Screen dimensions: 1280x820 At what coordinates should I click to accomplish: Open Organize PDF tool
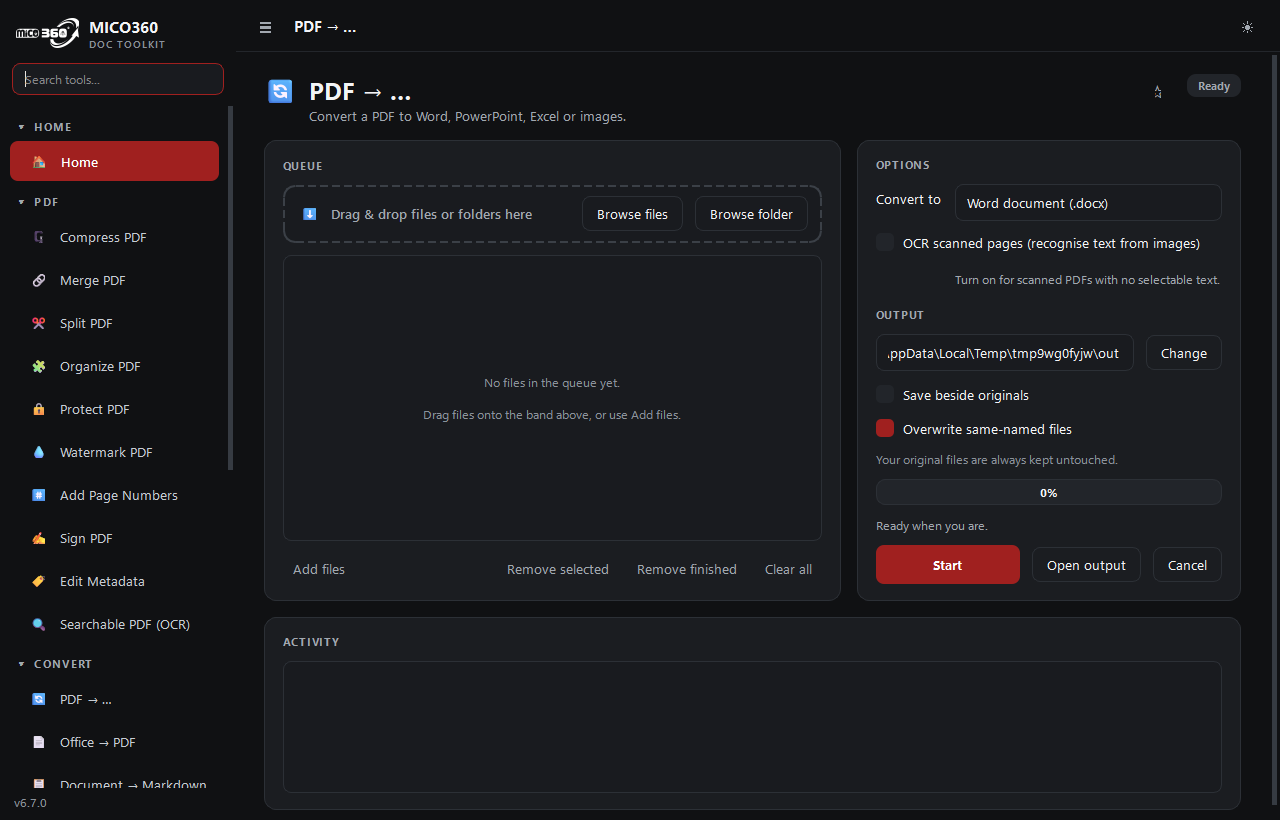point(114,366)
